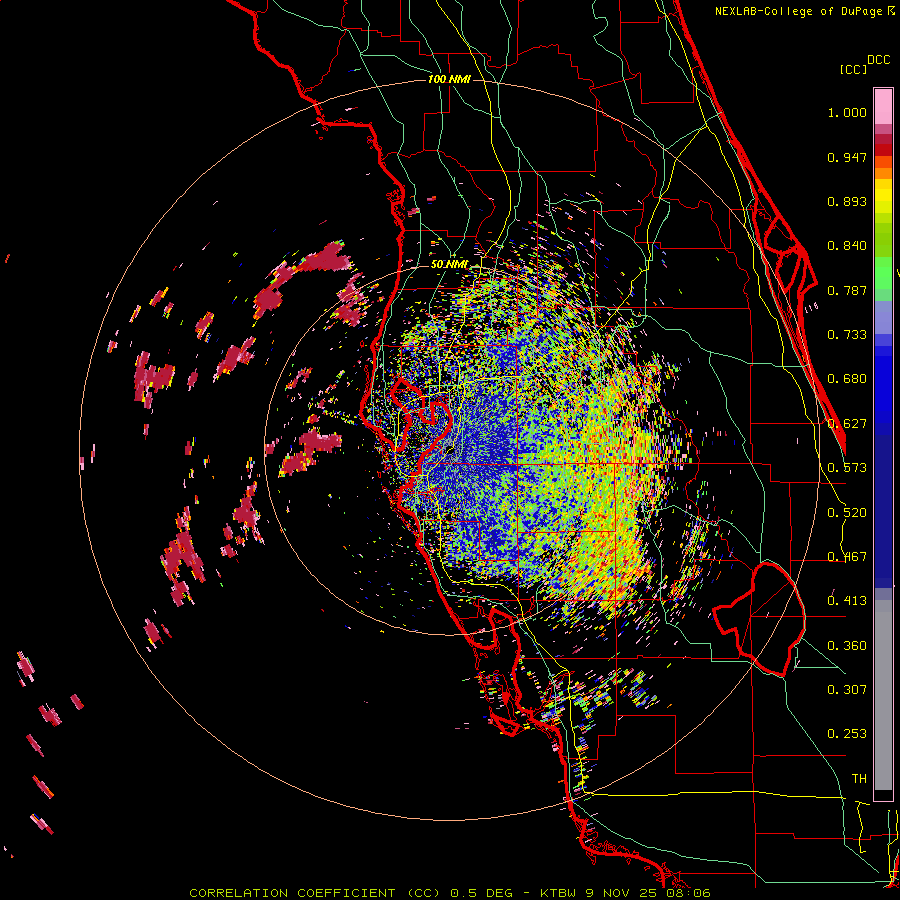The height and width of the screenshot is (900, 900).
Task: Select the light pink top color bar segment
Action: click(883, 106)
